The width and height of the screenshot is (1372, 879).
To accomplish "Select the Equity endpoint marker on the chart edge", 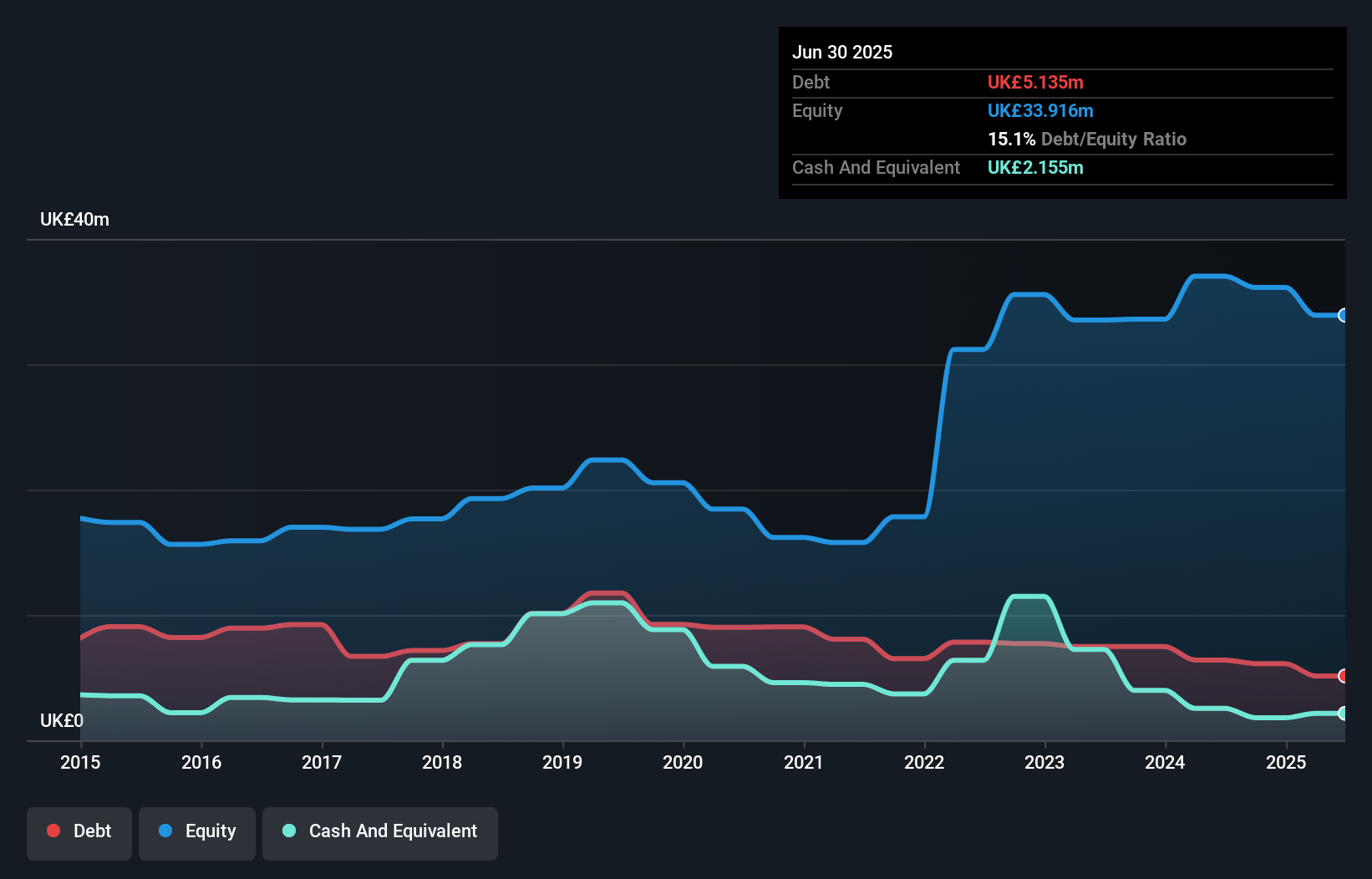I will point(1343,315).
